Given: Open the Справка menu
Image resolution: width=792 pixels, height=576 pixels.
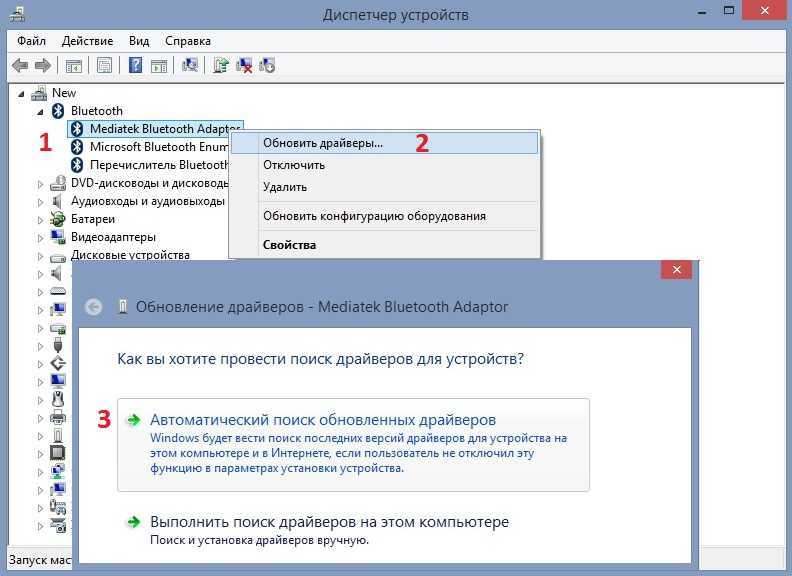Looking at the screenshot, I should (188, 41).
